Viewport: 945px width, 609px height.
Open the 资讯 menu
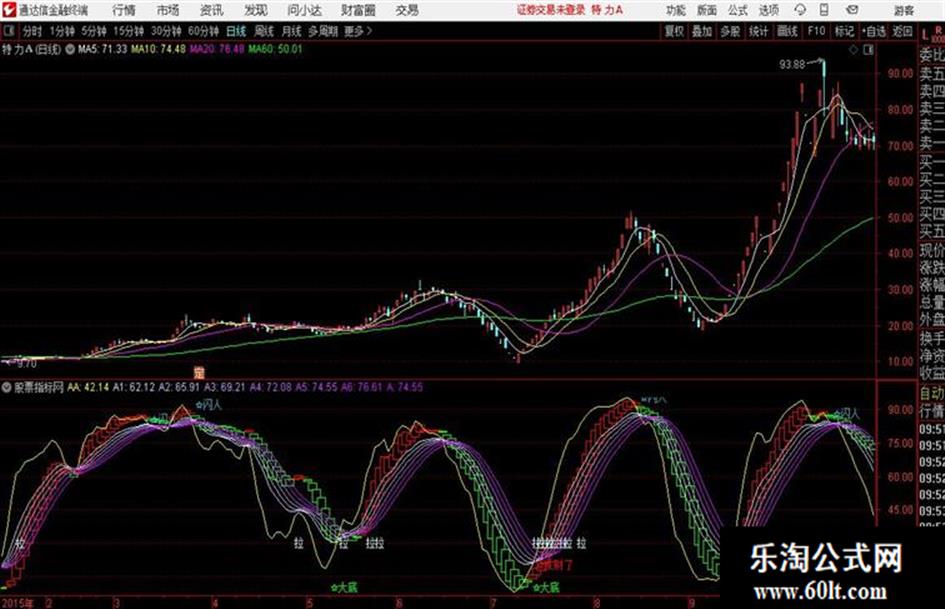coord(212,10)
